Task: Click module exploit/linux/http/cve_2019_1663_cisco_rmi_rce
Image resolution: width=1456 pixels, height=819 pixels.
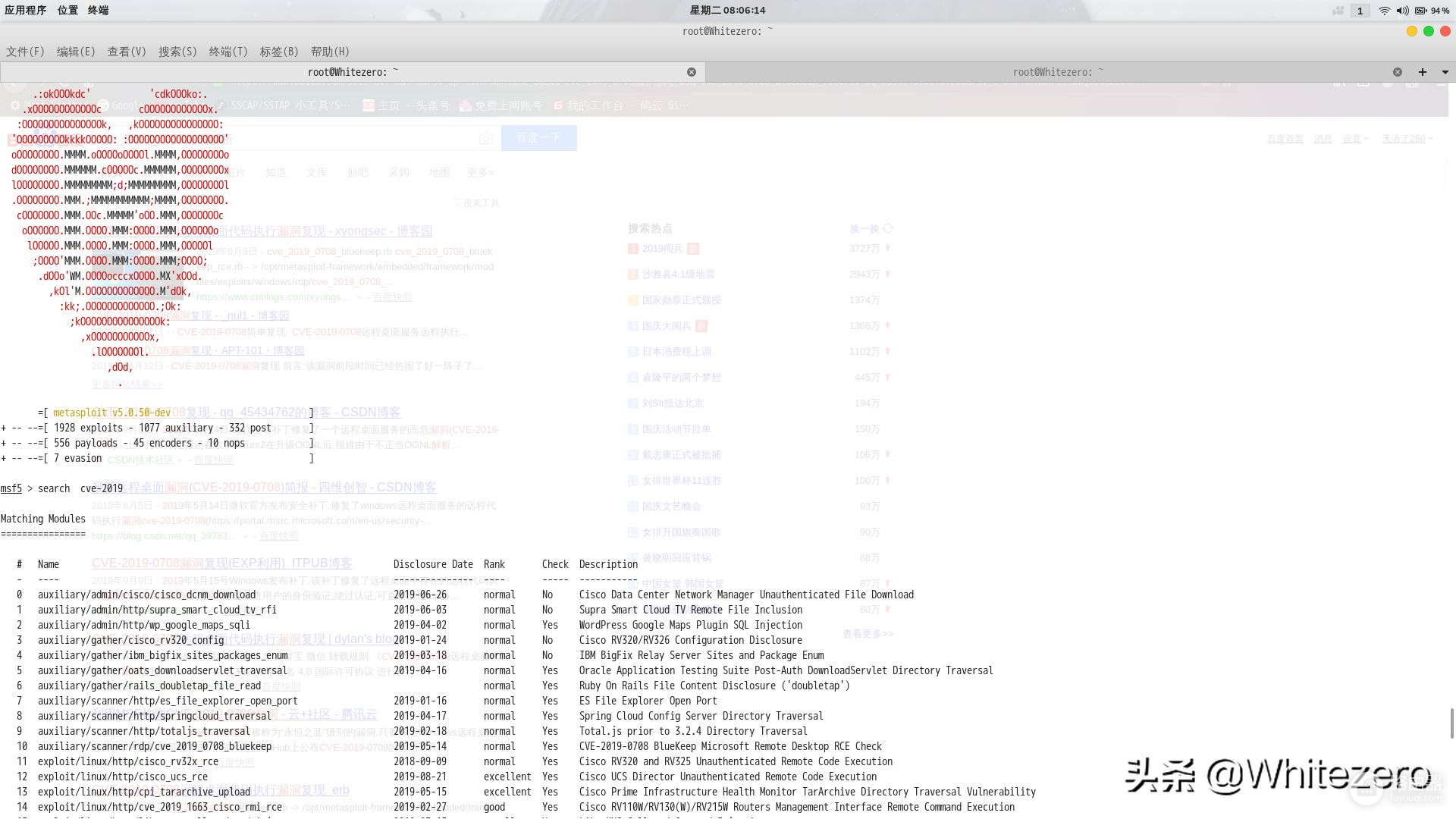Action: click(x=160, y=807)
